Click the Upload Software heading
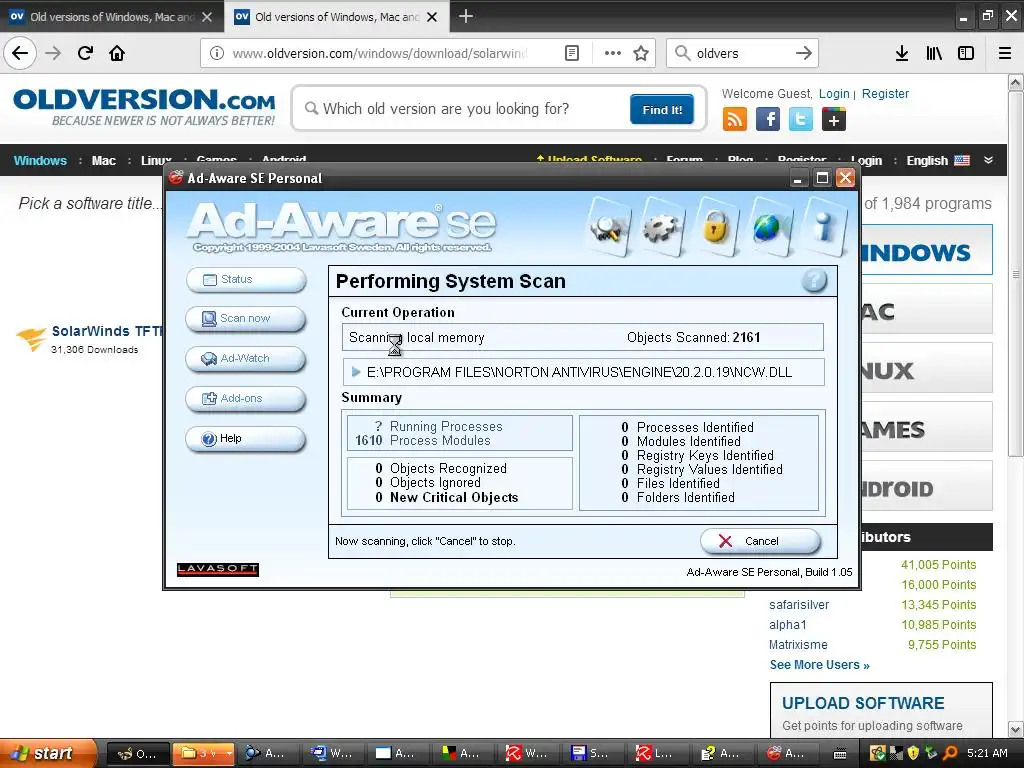This screenshot has width=1024, height=768. [863, 703]
